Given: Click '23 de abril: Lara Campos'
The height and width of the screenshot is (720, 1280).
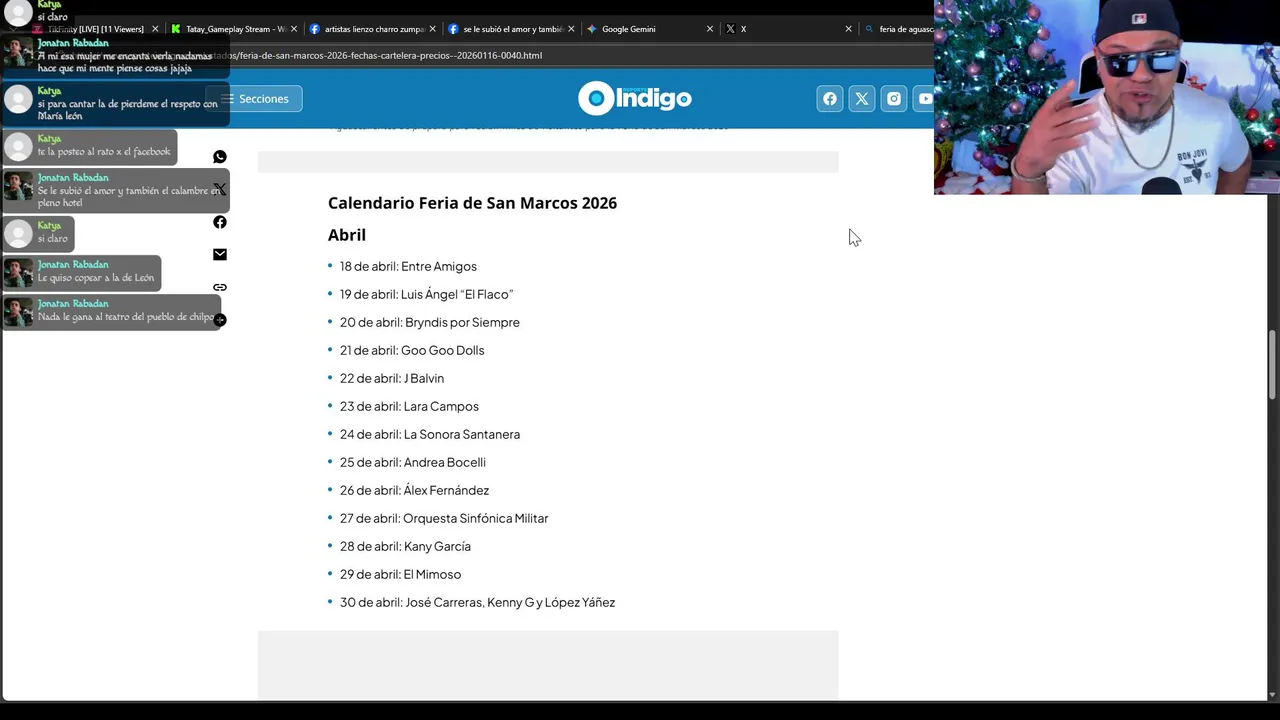Looking at the screenshot, I should pyautogui.click(x=409, y=406).
